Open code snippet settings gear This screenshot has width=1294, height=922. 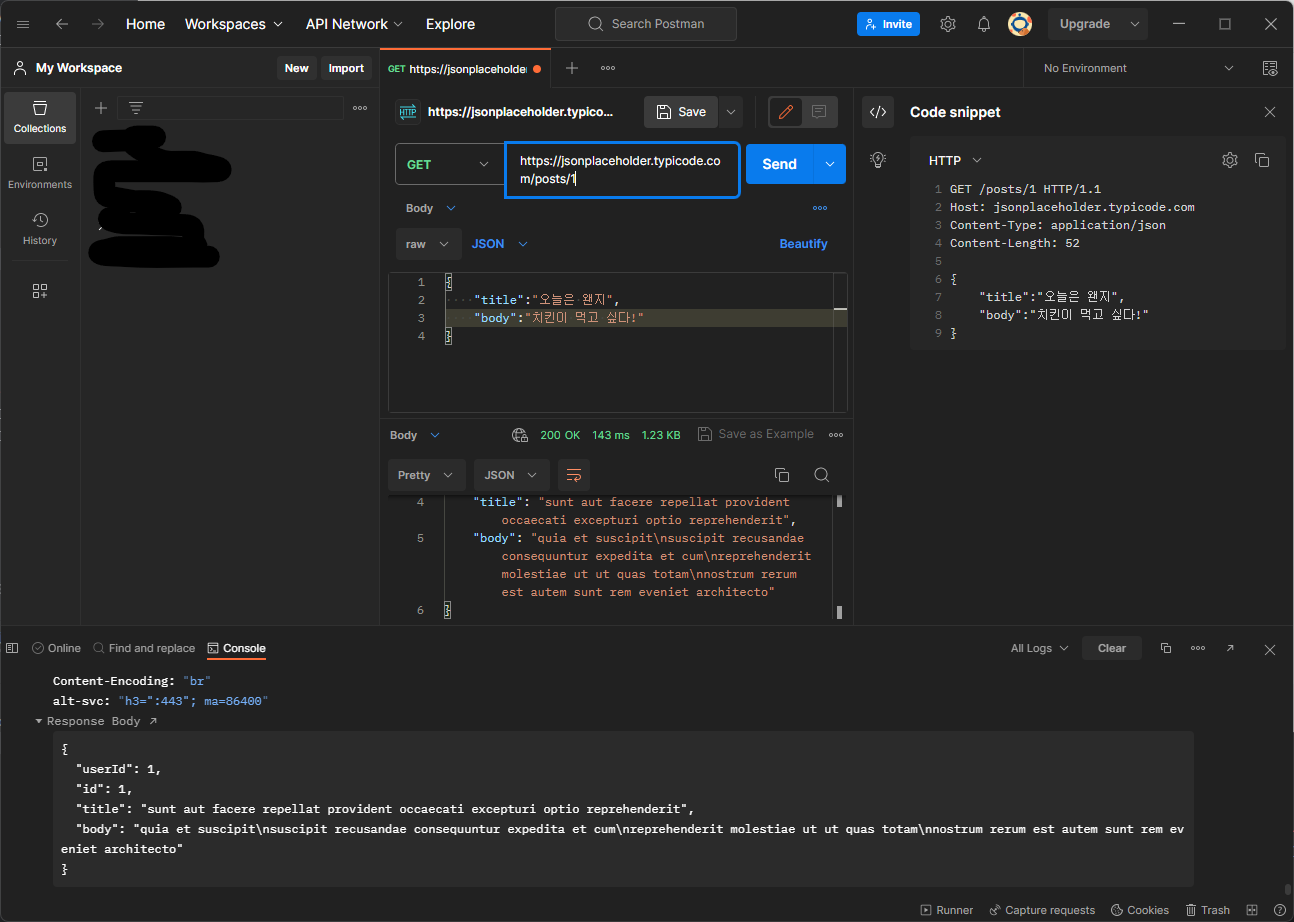click(1230, 160)
